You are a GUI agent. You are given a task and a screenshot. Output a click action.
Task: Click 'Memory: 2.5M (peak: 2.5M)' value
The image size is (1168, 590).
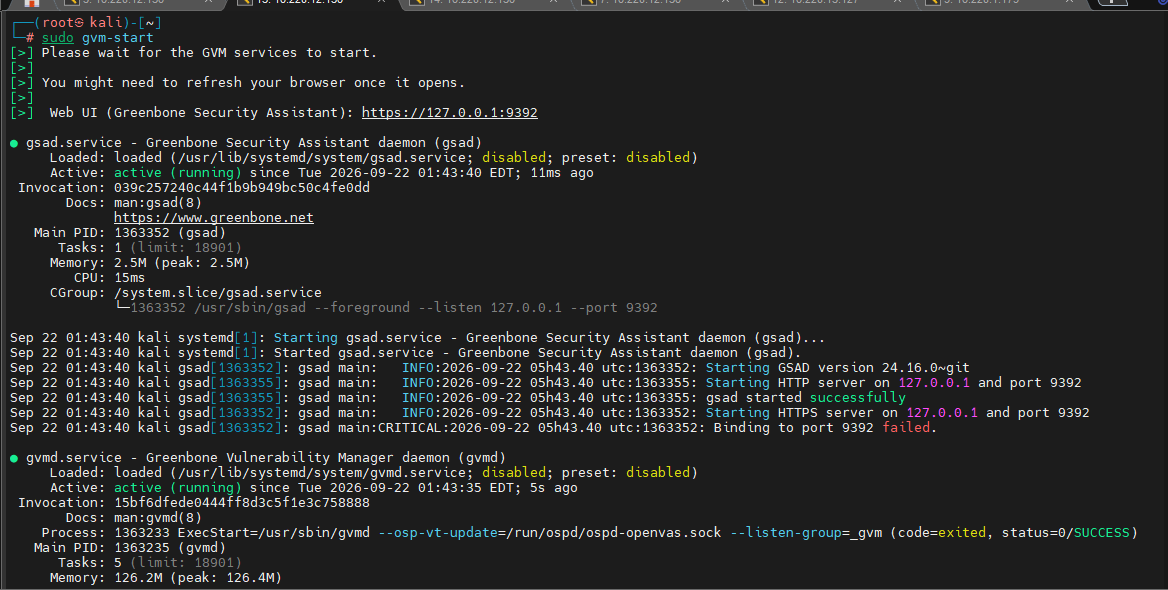[x=182, y=262]
